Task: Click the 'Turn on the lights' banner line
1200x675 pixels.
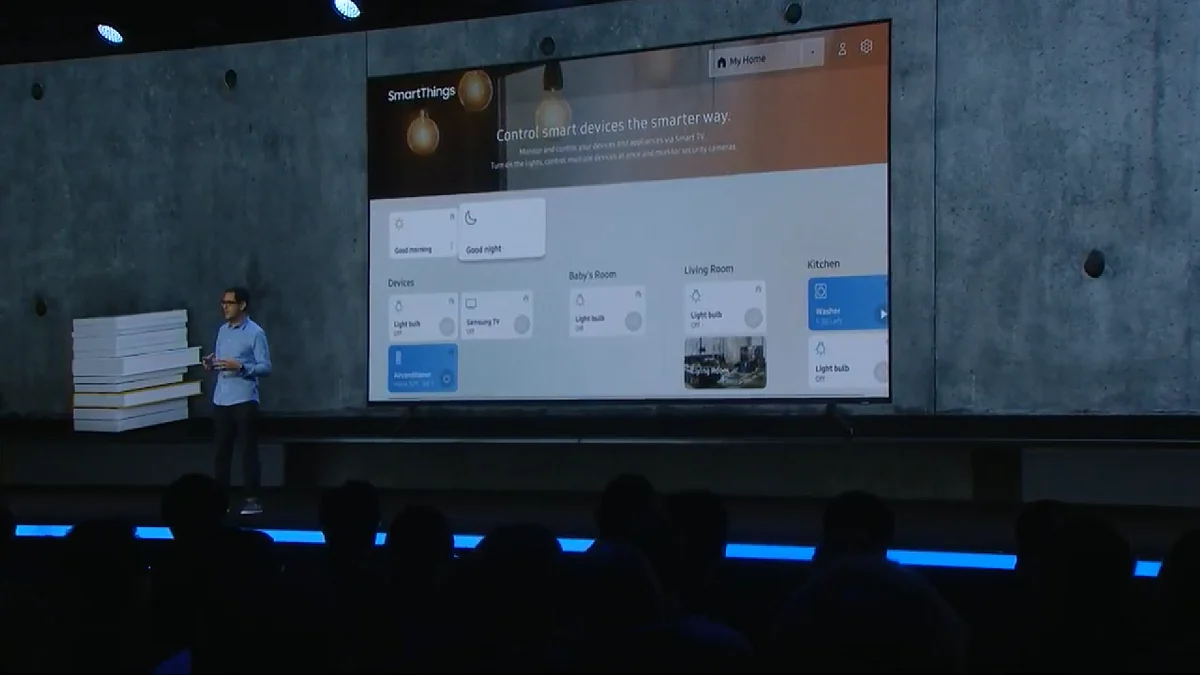Action: pyautogui.click(x=614, y=156)
